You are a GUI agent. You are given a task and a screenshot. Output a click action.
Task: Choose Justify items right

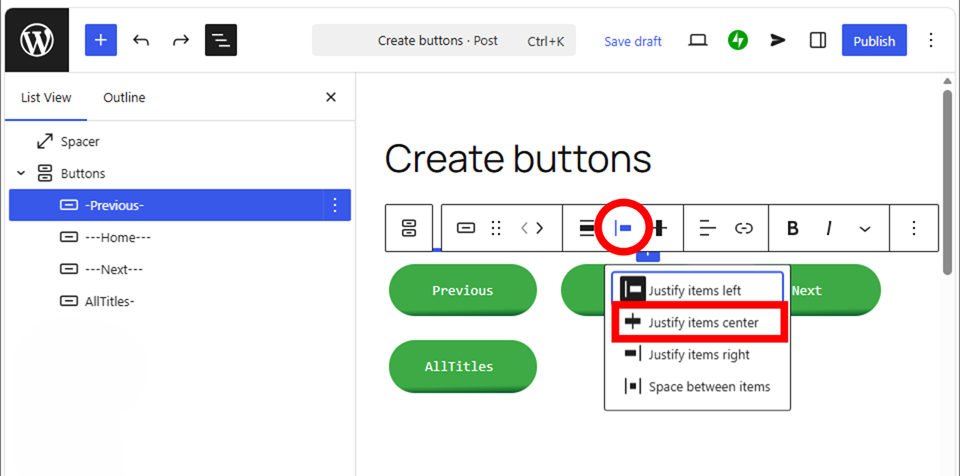coord(697,354)
